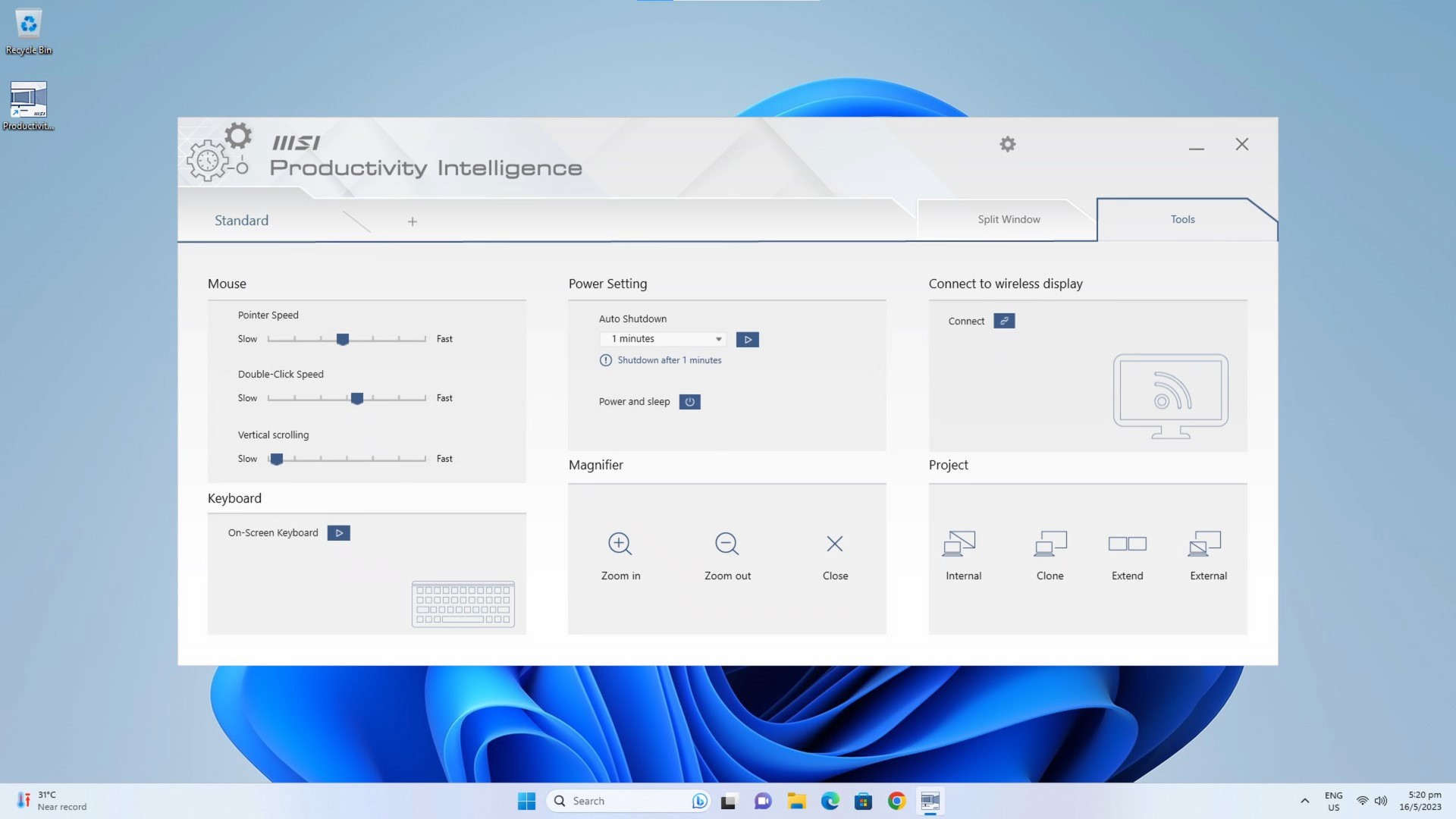The height and width of the screenshot is (819, 1456).
Task: Open Chat app in taskbar
Action: click(762, 801)
